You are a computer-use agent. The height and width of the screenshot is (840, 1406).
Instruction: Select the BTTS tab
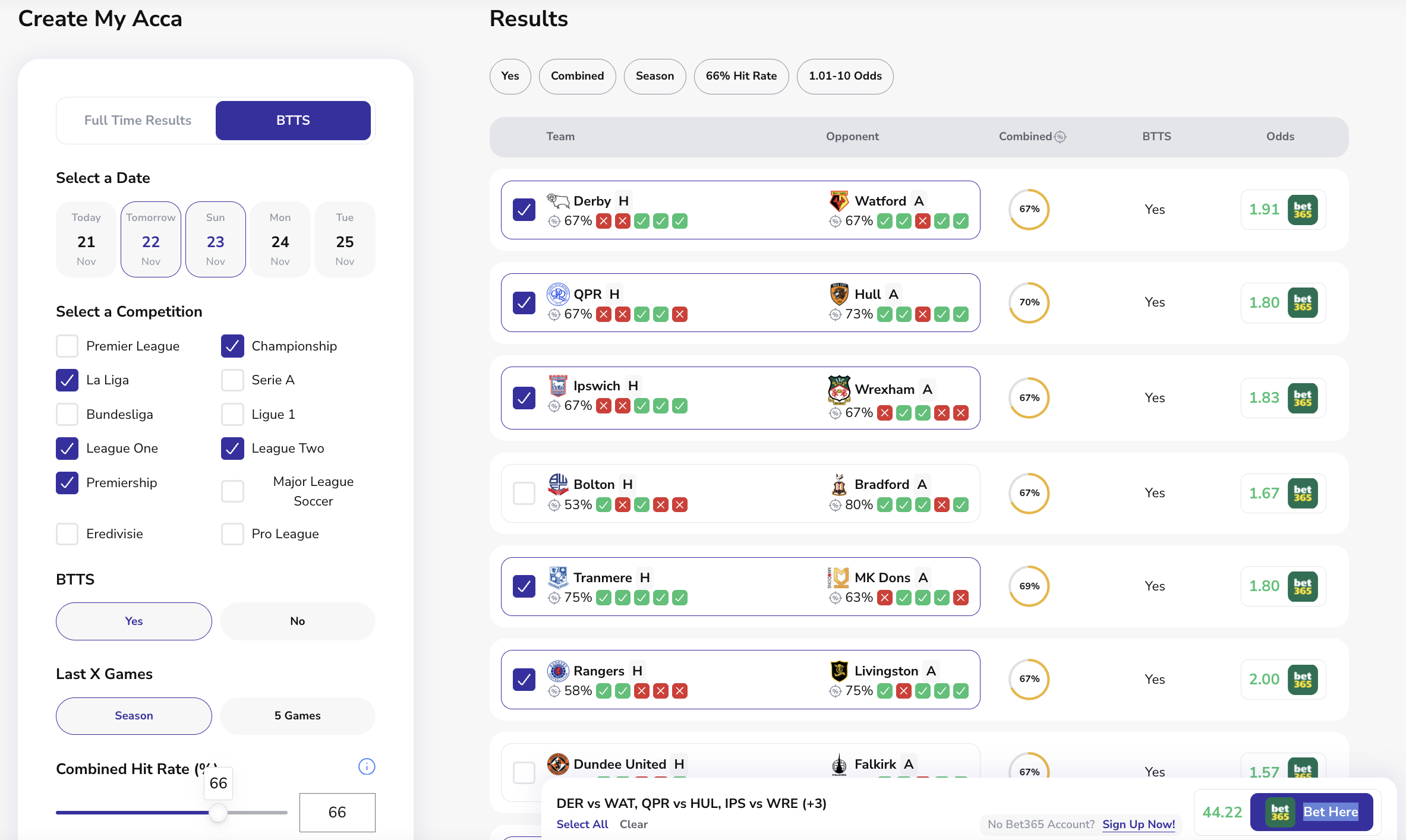coord(293,121)
